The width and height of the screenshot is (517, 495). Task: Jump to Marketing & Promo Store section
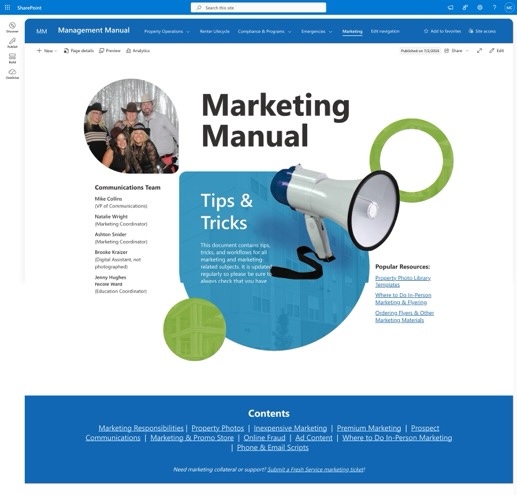[x=192, y=438]
